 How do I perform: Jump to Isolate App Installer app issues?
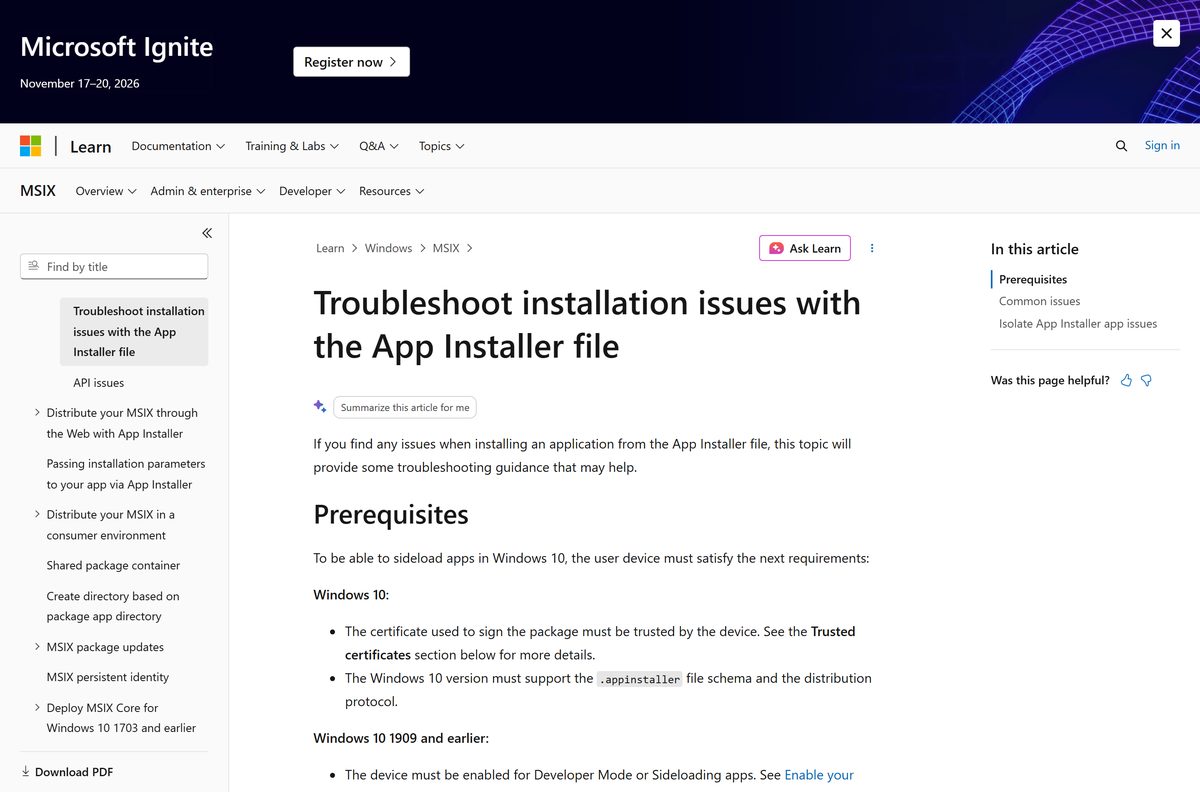tap(1078, 324)
